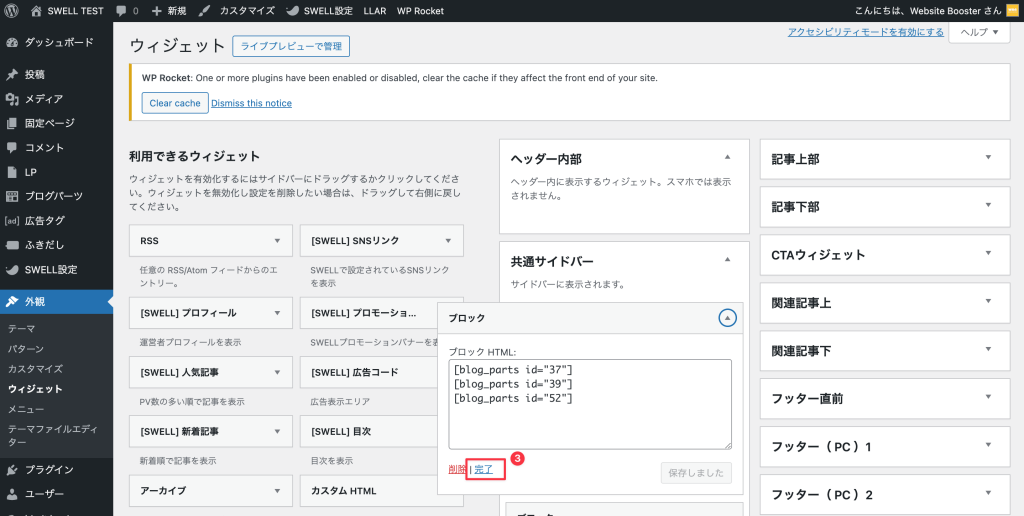
Task: Open ブログパーツ menu in sidebar
Action: [x=56, y=196]
